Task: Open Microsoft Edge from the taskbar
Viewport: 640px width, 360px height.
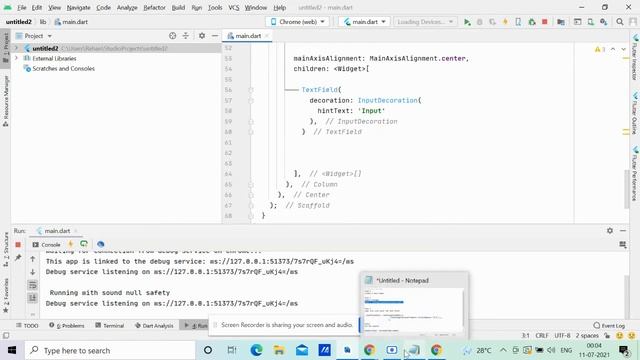Action: tap(256, 350)
